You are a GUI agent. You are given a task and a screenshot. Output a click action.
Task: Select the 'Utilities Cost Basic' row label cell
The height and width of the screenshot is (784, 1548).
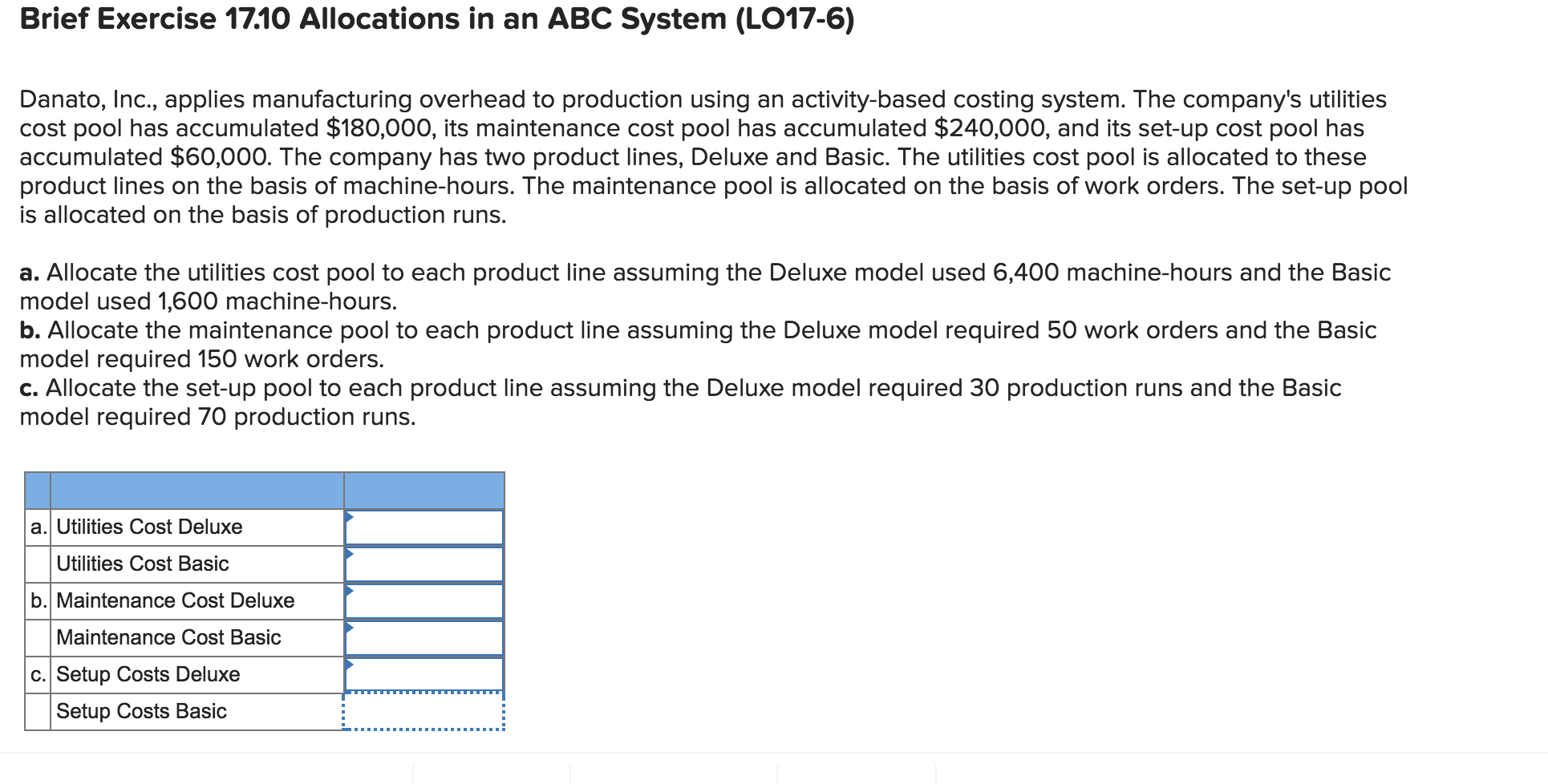[x=197, y=564]
